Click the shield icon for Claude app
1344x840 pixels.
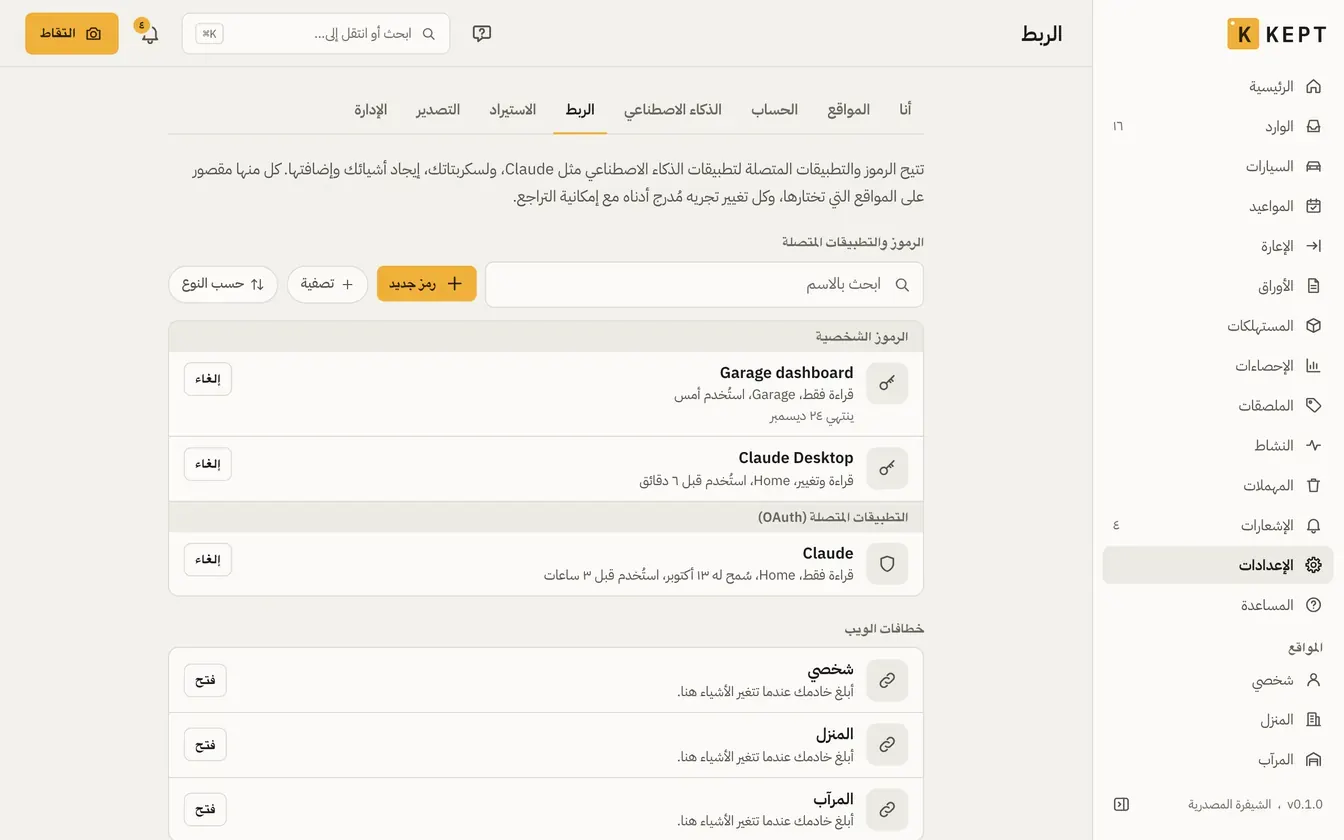(x=887, y=564)
